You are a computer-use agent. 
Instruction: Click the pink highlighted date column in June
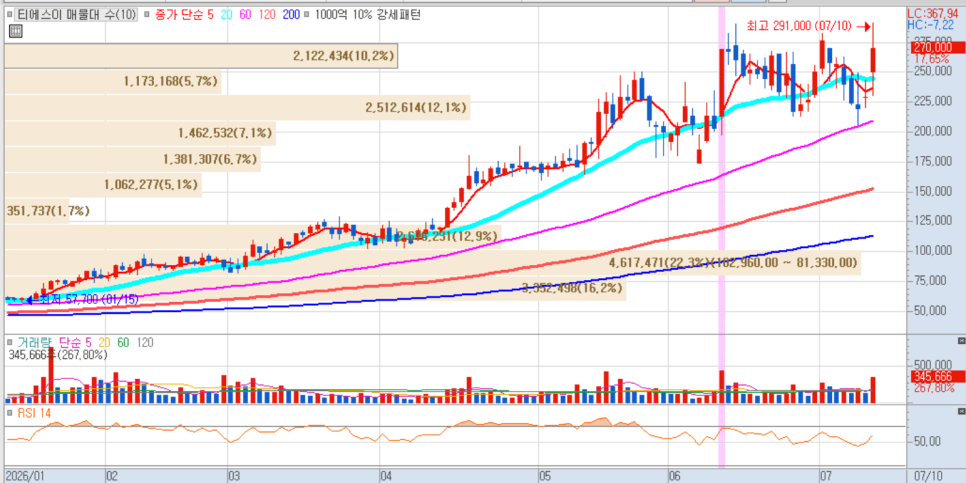pyautogui.click(x=721, y=237)
